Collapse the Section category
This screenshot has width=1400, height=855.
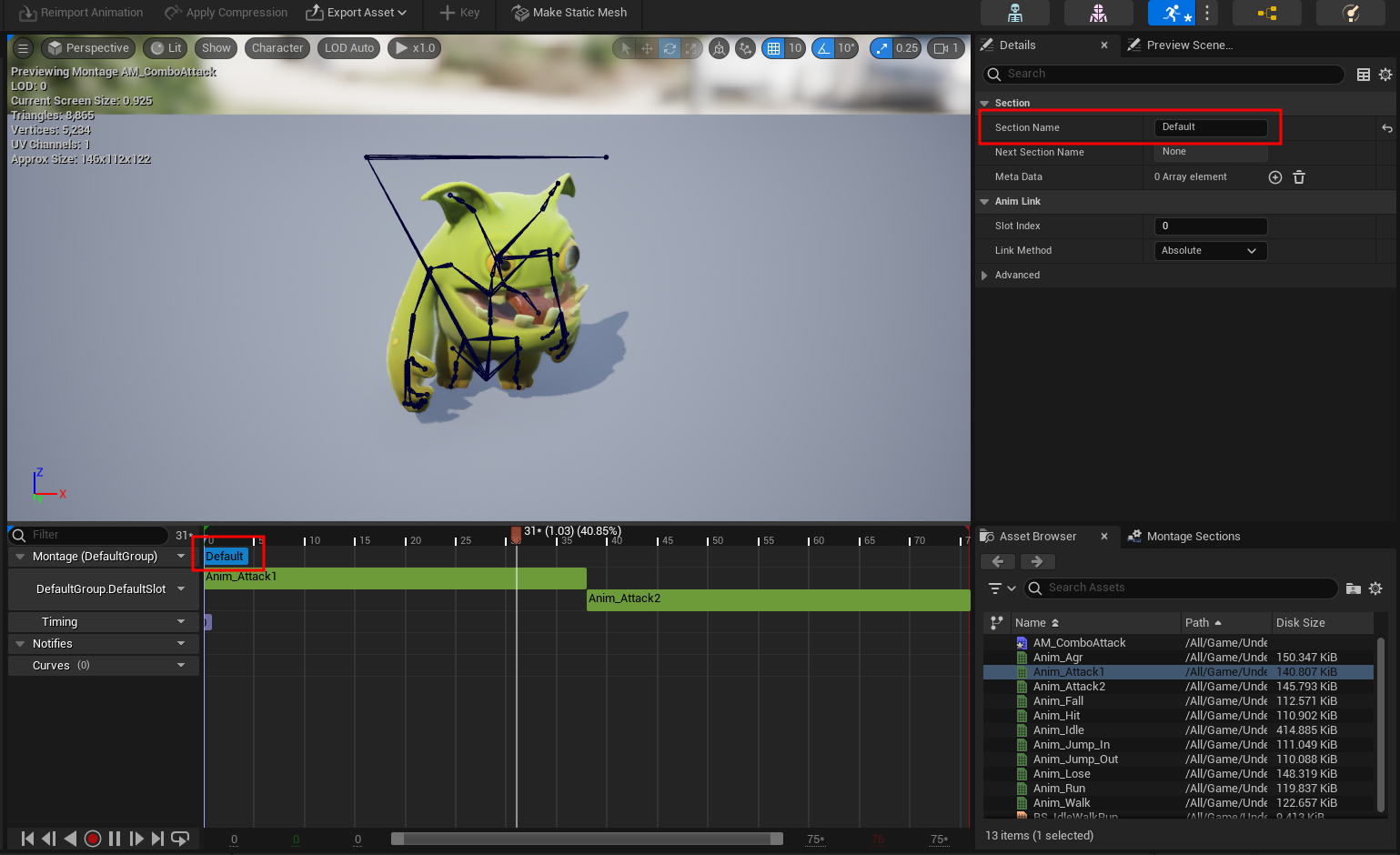[984, 104]
